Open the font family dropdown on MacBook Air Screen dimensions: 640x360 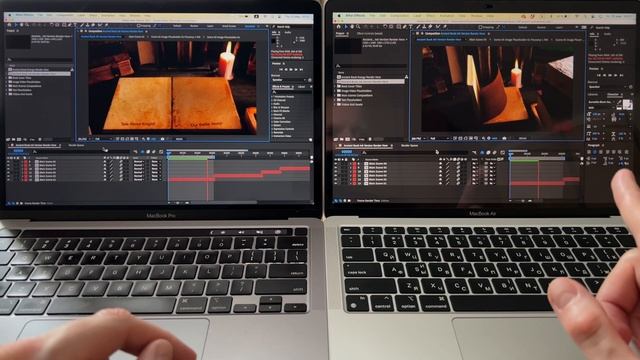tap(602, 102)
